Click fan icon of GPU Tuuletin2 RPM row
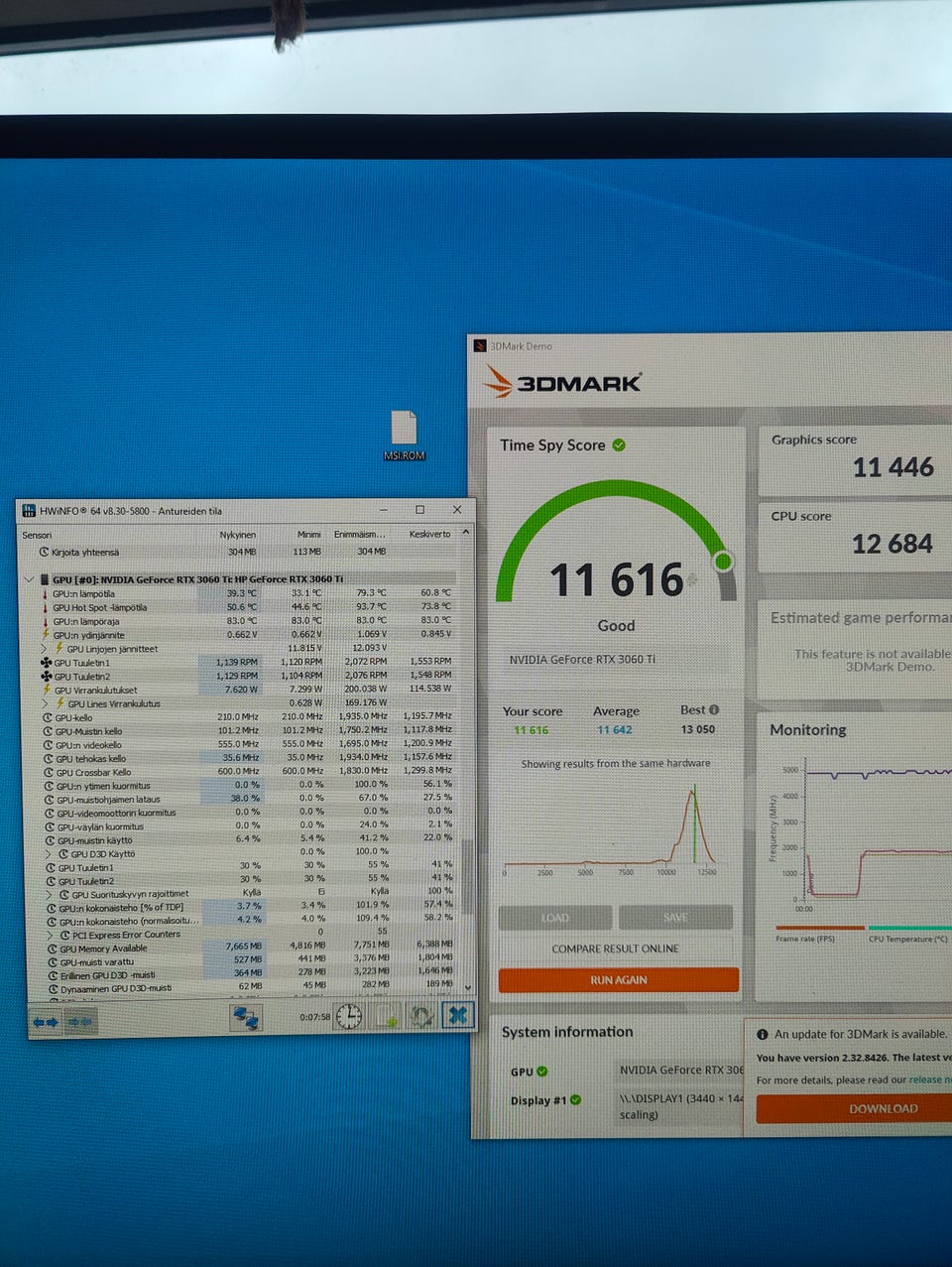This screenshot has width=952, height=1267. click(46, 676)
